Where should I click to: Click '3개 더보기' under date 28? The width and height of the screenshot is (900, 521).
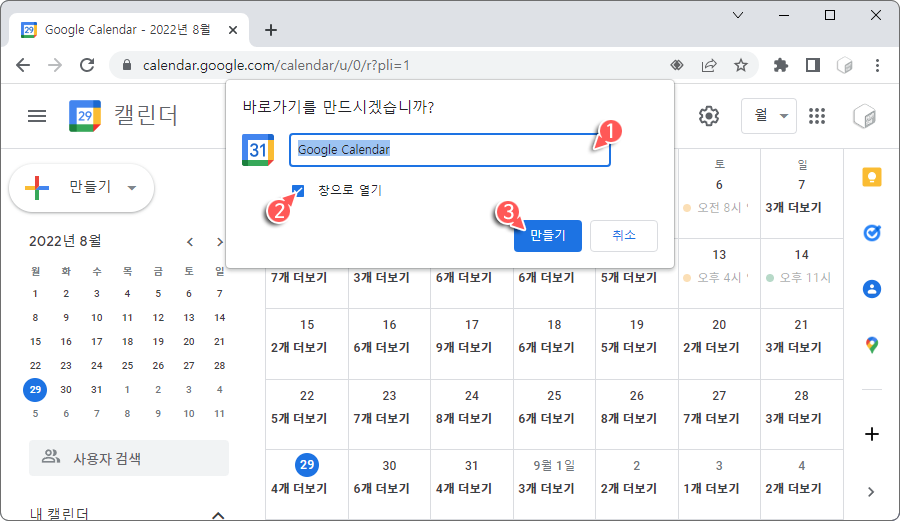click(x=793, y=419)
